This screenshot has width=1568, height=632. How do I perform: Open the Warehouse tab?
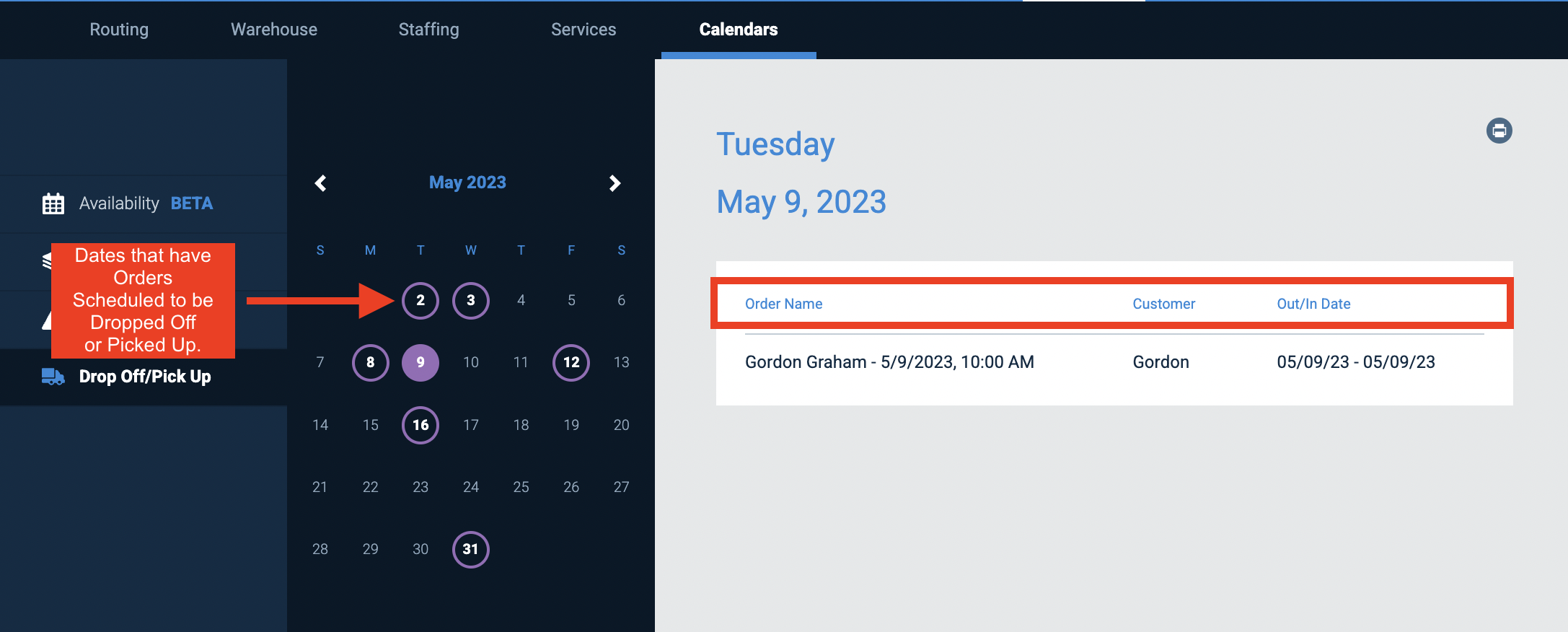point(273,30)
